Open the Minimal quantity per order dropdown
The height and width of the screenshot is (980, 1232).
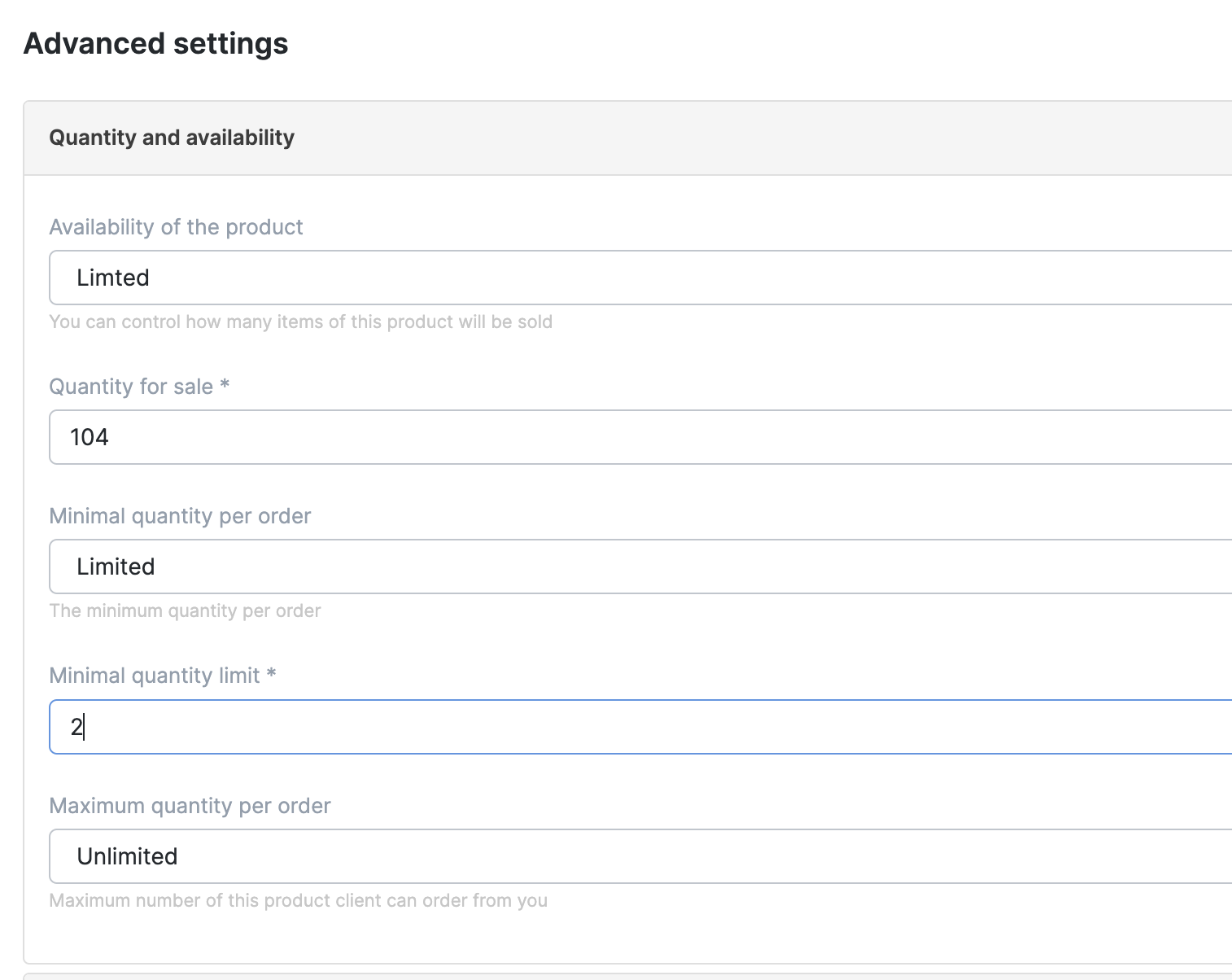pyautogui.click(x=635, y=567)
